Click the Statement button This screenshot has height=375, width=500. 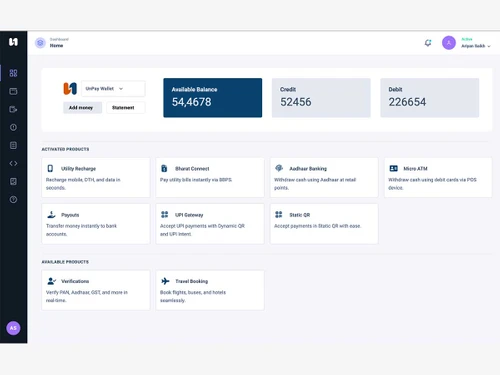tap(126, 108)
